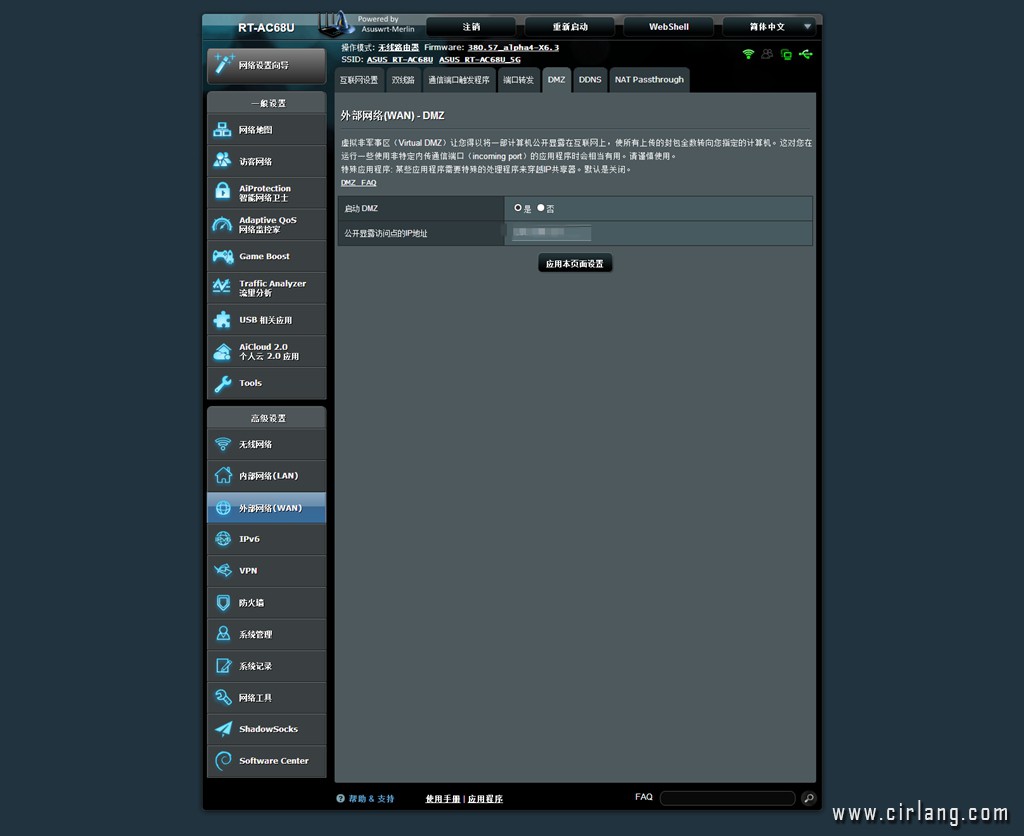Image resolution: width=1024 pixels, height=836 pixels.
Task: Select 否 (No) to disable DMZ
Action: click(541, 208)
